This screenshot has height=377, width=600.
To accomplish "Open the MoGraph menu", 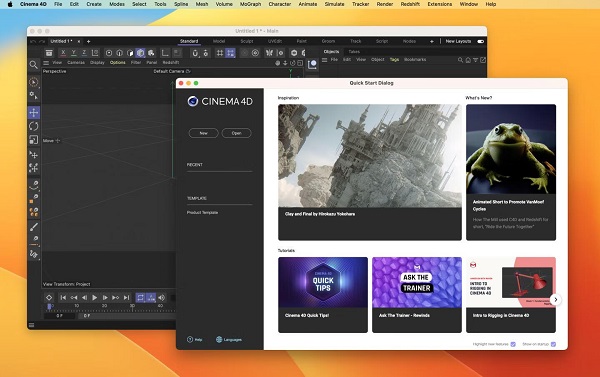I will pos(250,4).
